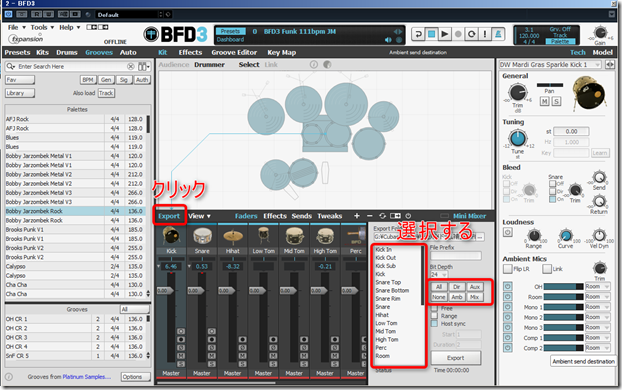Enable the Flip LR checkbox

[507, 269]
